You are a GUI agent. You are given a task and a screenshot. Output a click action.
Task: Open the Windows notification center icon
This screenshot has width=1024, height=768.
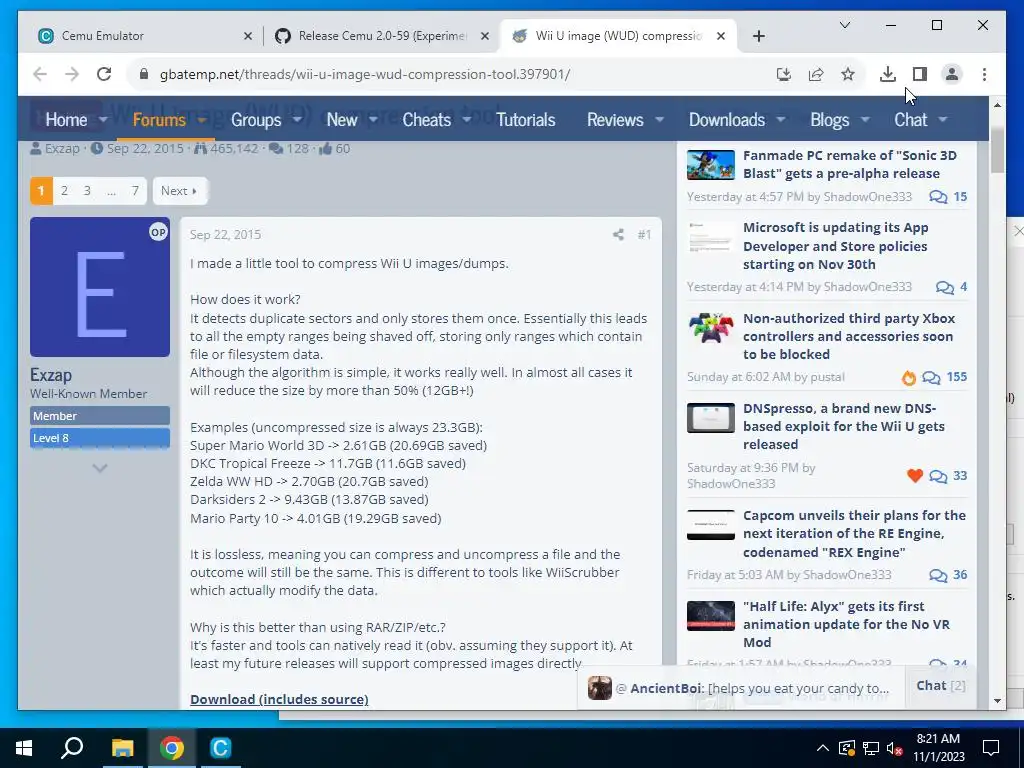click(x=991, y=748)
